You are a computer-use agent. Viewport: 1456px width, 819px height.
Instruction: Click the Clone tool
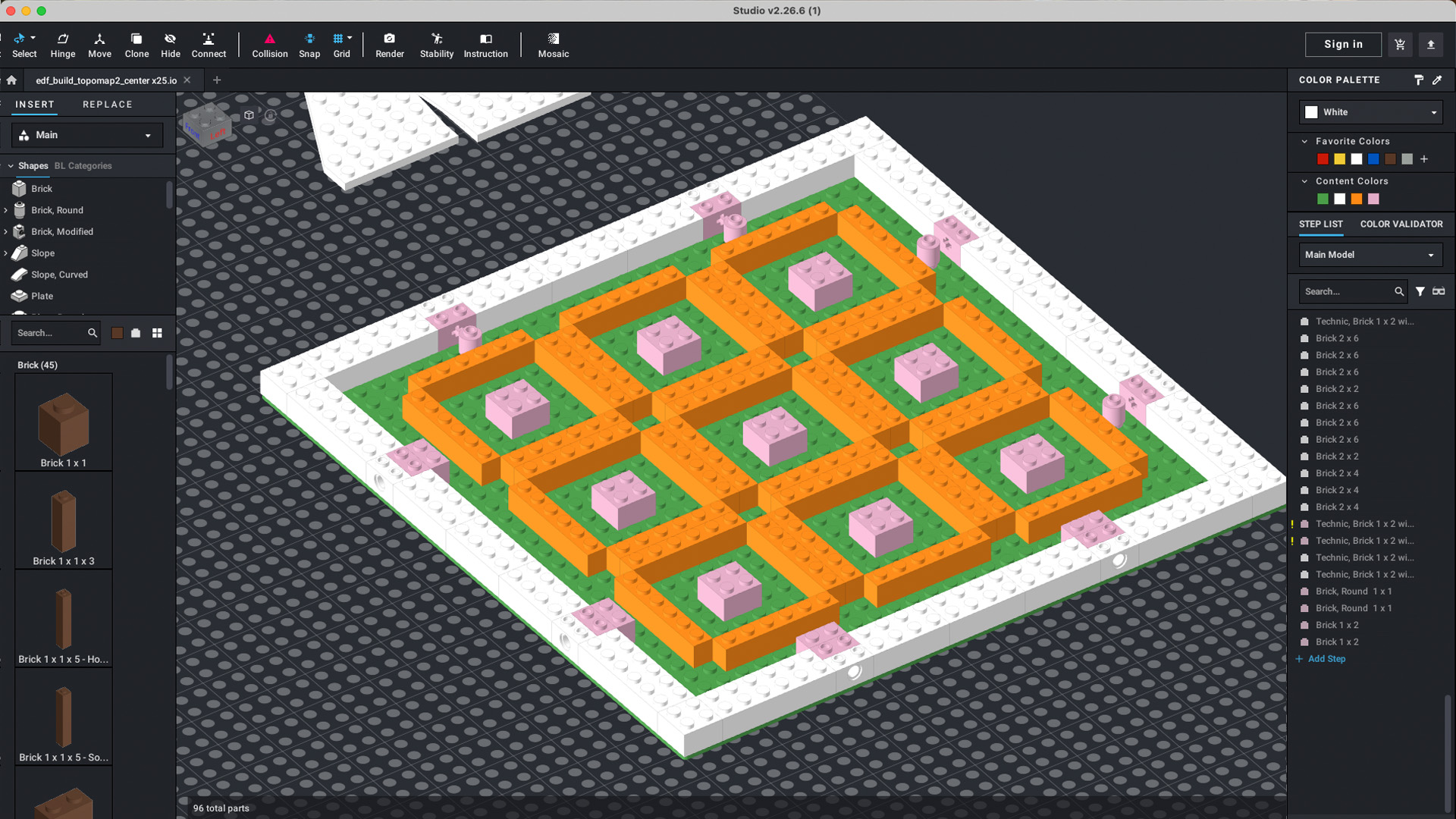(x=136, y=45)
